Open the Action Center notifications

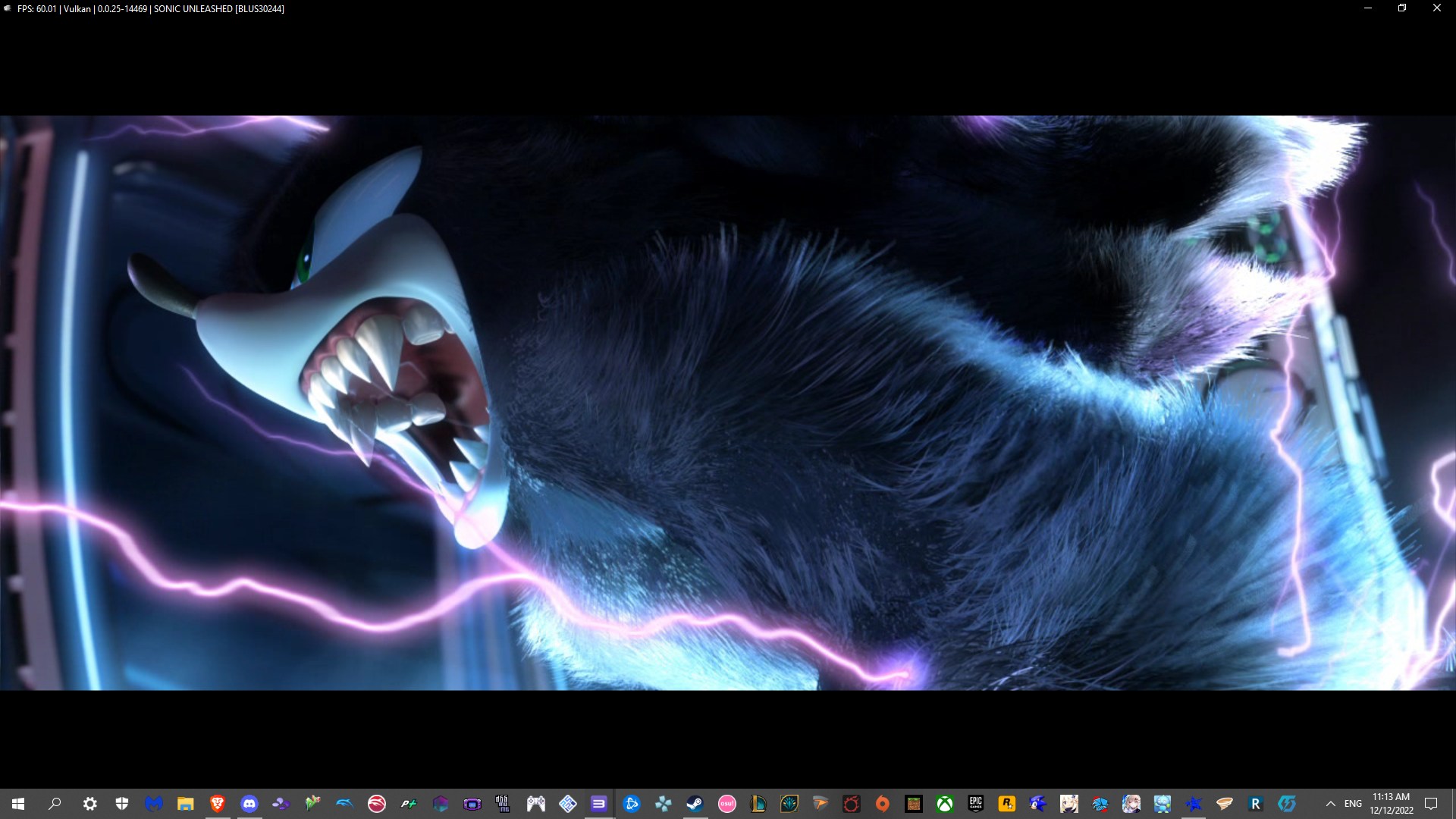(x=1431, y=804)
